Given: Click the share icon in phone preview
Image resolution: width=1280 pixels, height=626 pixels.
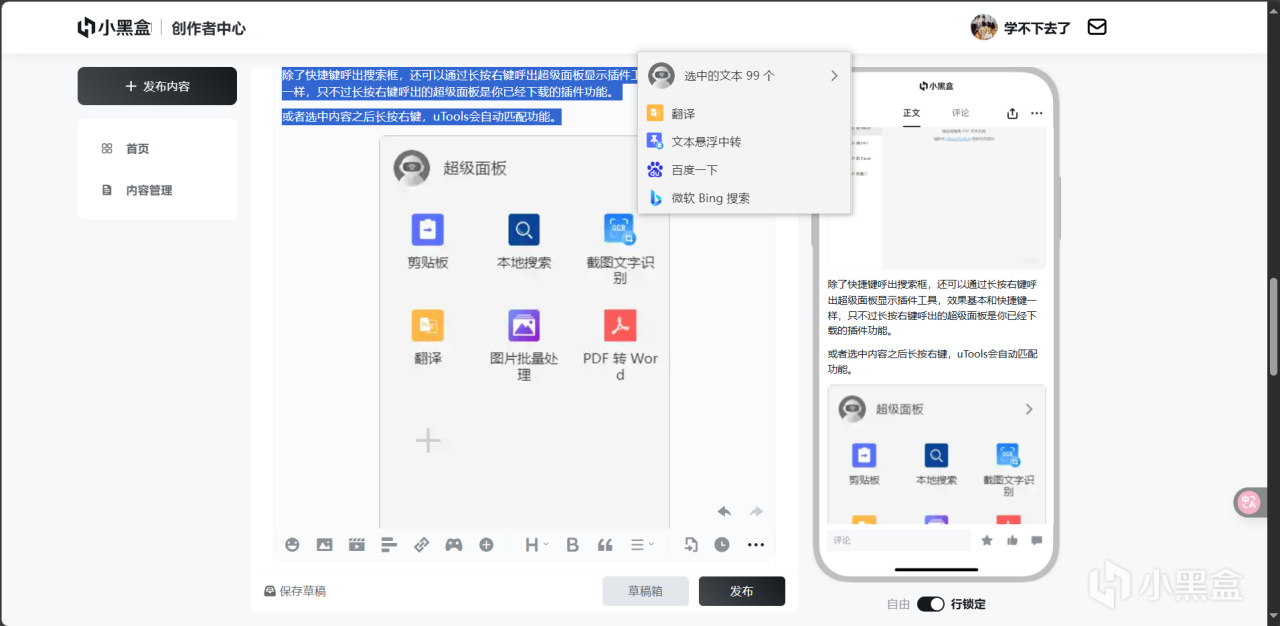Looking at the screenshot, I should click(1012, 113).
